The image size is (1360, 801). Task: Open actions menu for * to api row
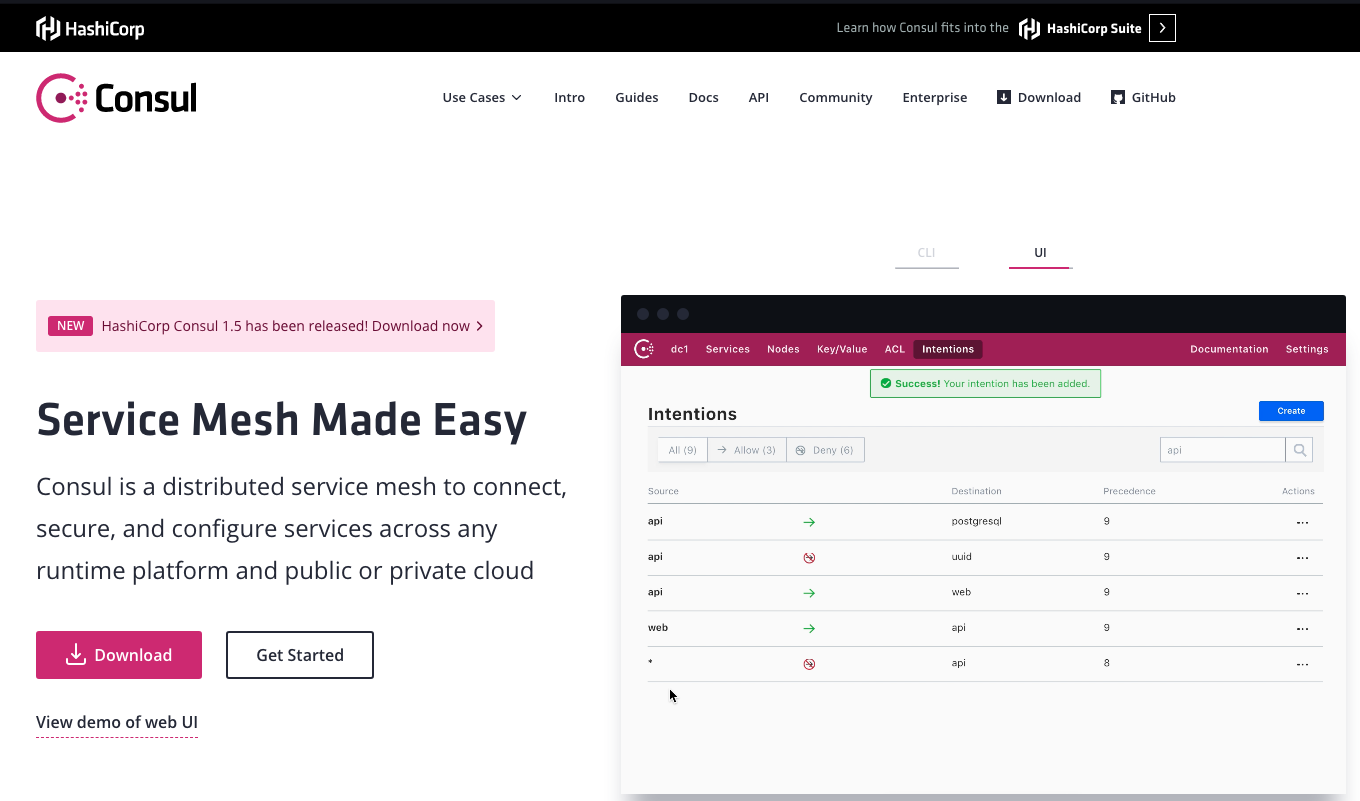(x=1302, y=664)
